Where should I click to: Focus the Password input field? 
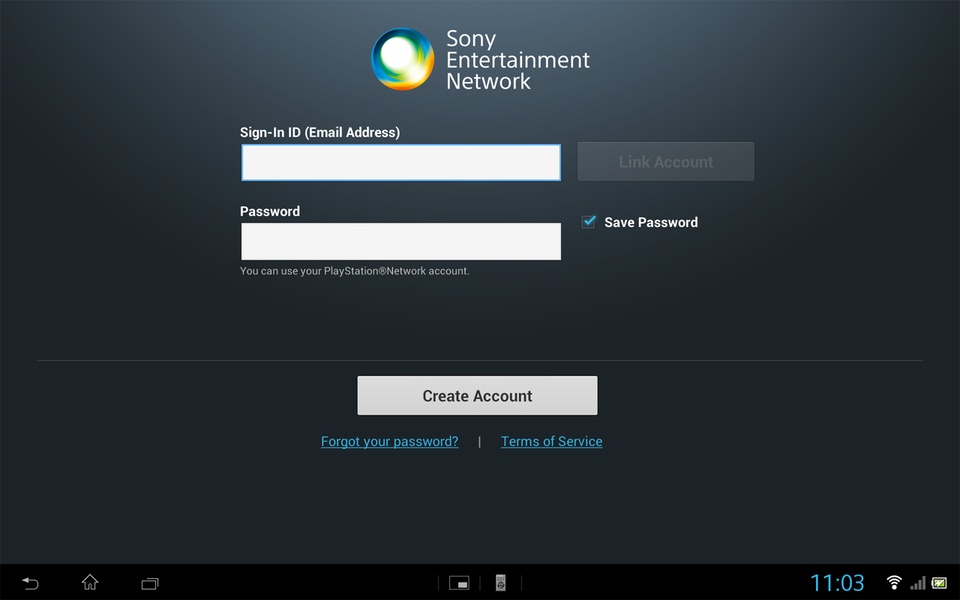coord(401,241)
